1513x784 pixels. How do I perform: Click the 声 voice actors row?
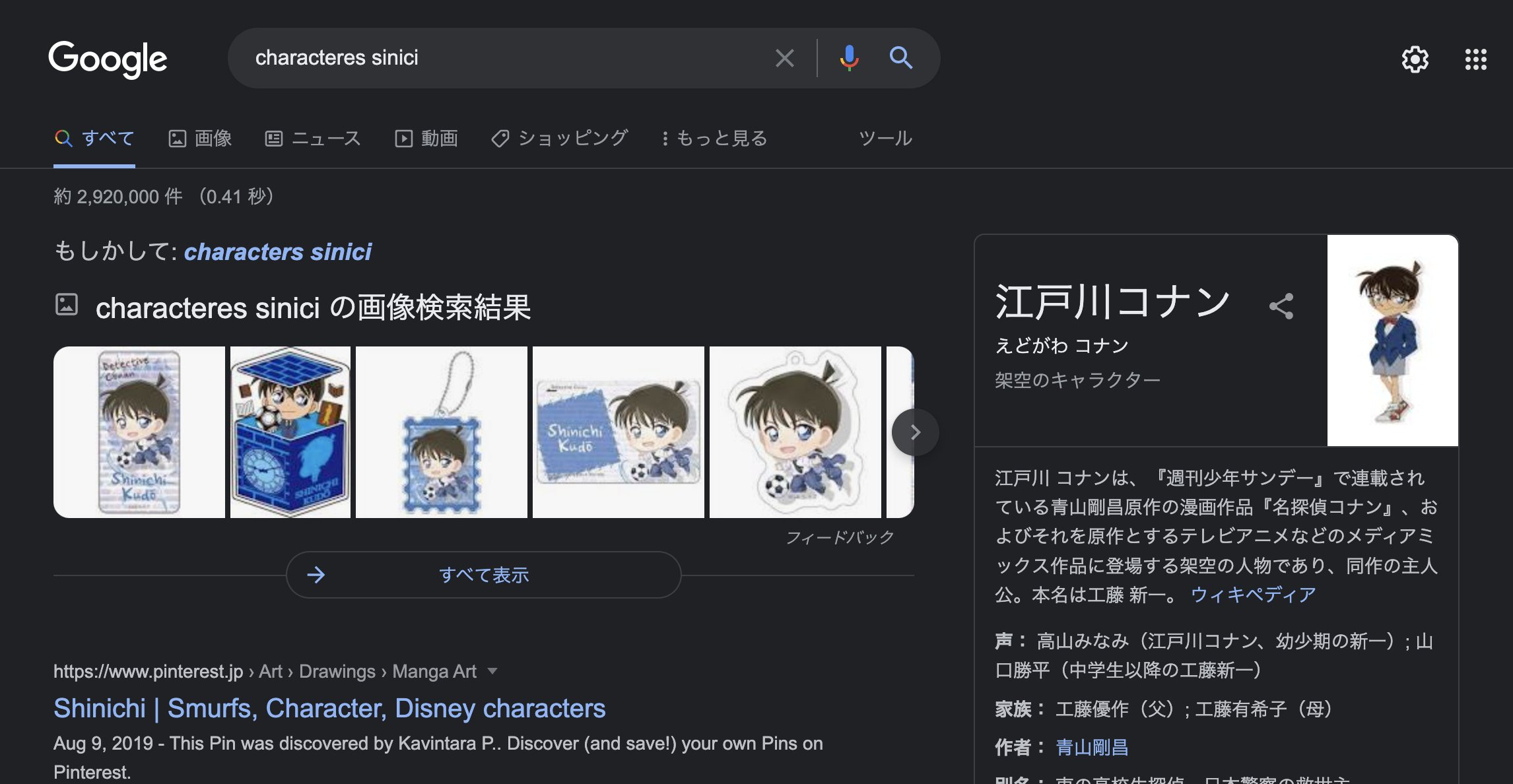(x=1214, y=655)
